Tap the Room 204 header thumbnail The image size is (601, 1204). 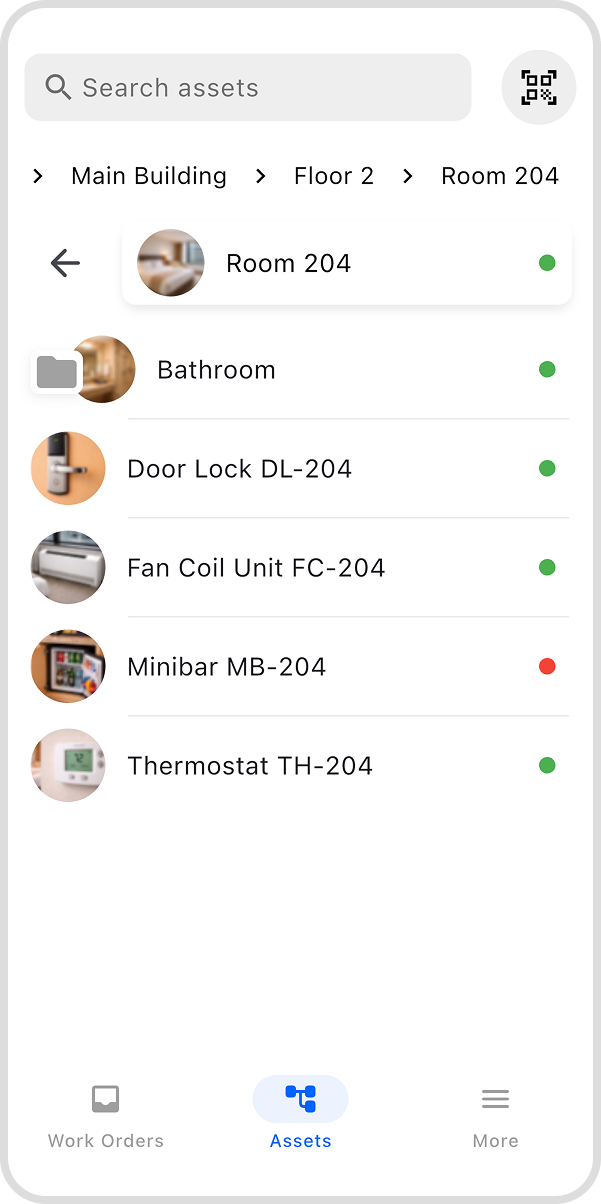[171, 263]
